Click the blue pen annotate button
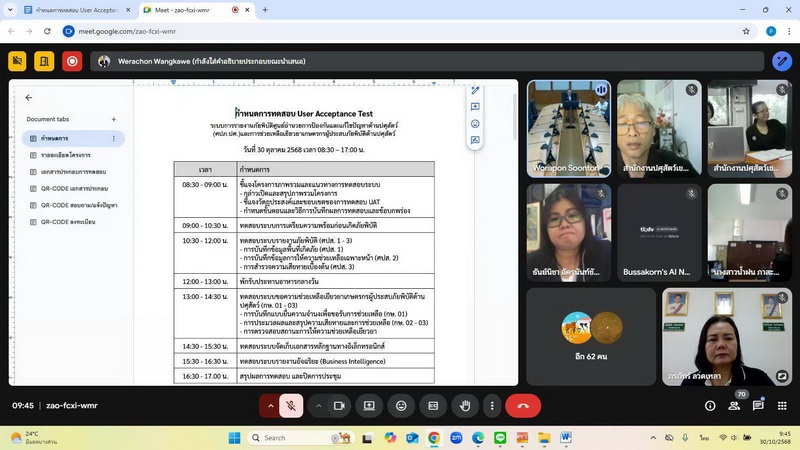The image size is (800, 450). coord(782,61)
